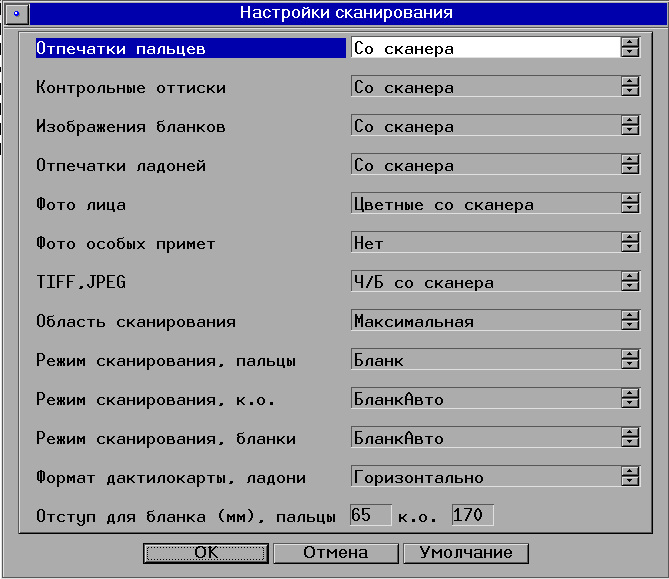Screen dimensions: 669x579
Task: Click spinner arrows for Режим сканирования, бланки
Action: [630, 437]
